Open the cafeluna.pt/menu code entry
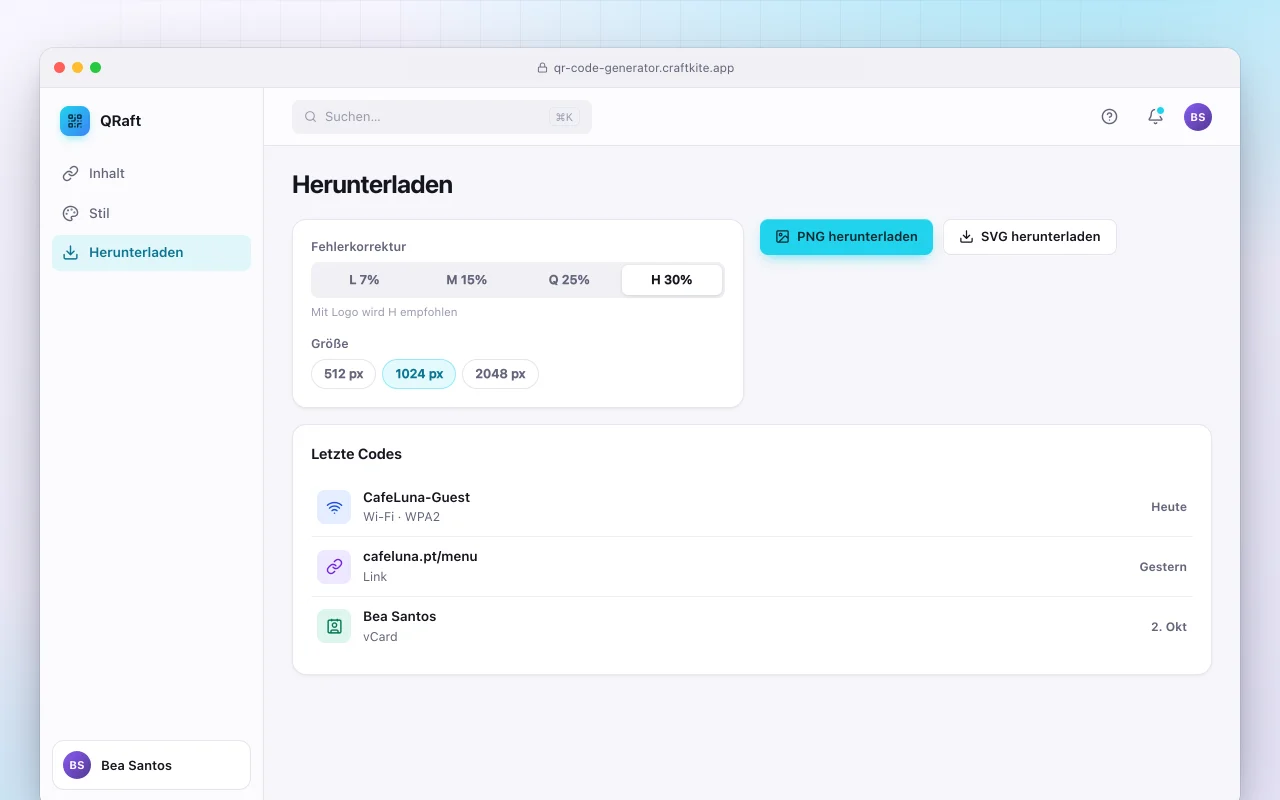This screenshot has width=1280, height=800. (x=752, y=567)
